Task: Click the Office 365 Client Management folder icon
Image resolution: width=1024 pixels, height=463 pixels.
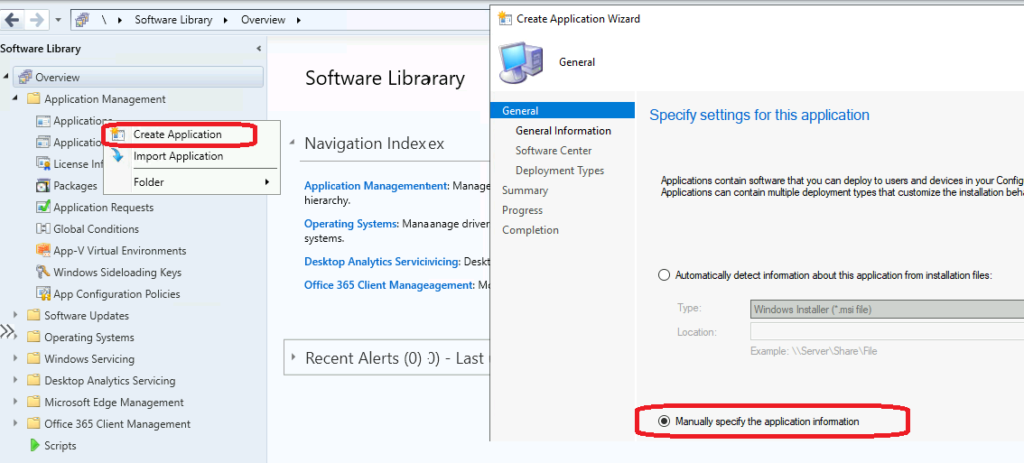Action: pyautogui.click(x=34, y=423)
